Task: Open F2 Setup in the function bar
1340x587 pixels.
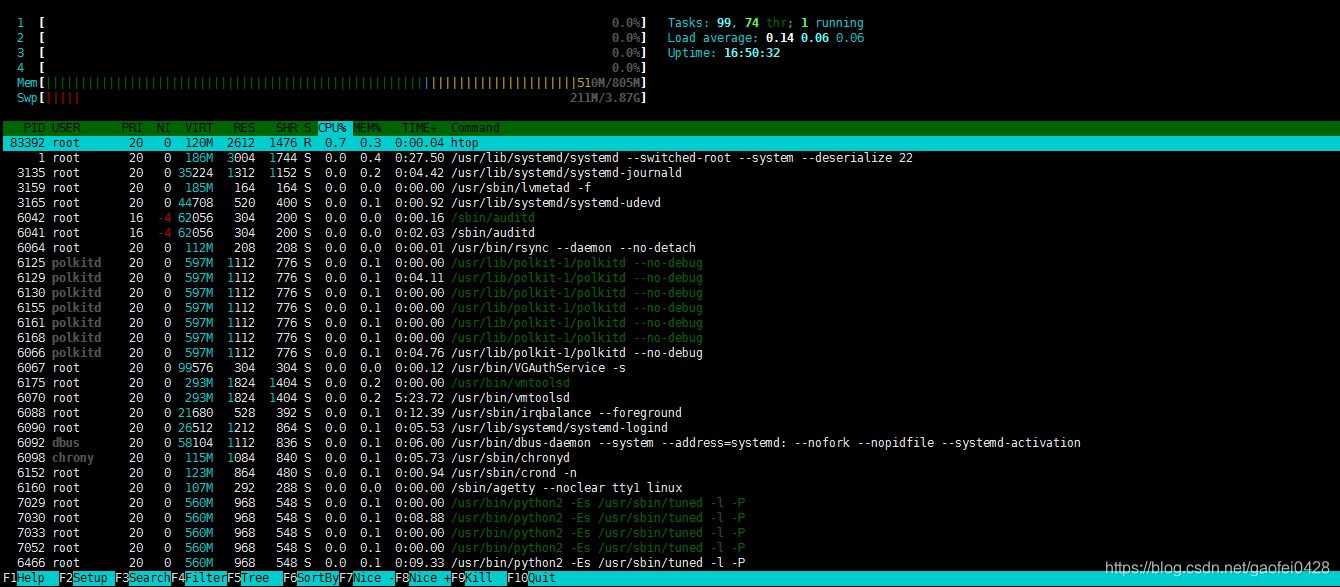Action: (x=87, y=578)
